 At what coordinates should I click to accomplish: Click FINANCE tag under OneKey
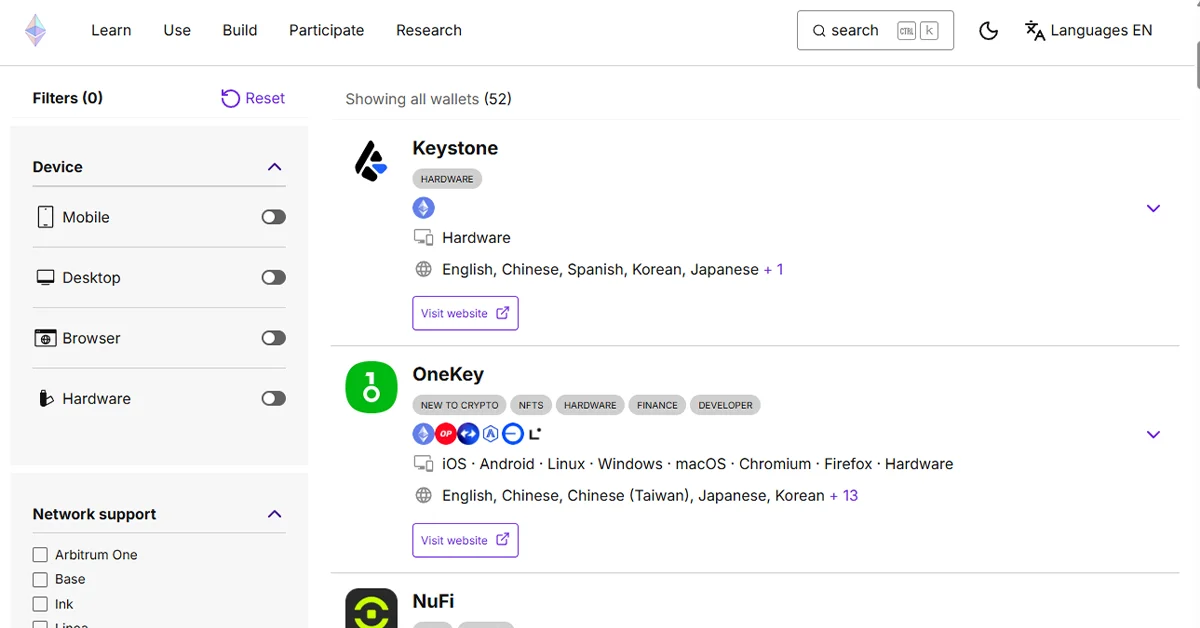657,405
